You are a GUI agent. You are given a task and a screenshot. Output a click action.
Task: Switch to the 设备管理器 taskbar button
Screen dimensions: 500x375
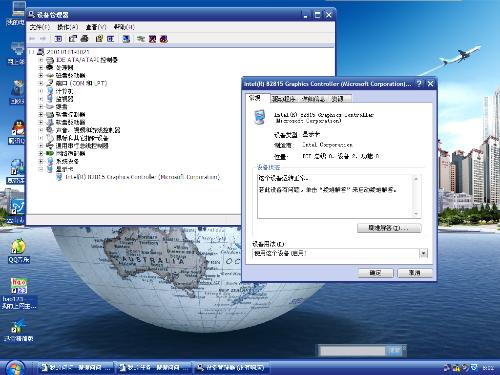(x=232, y=368)
